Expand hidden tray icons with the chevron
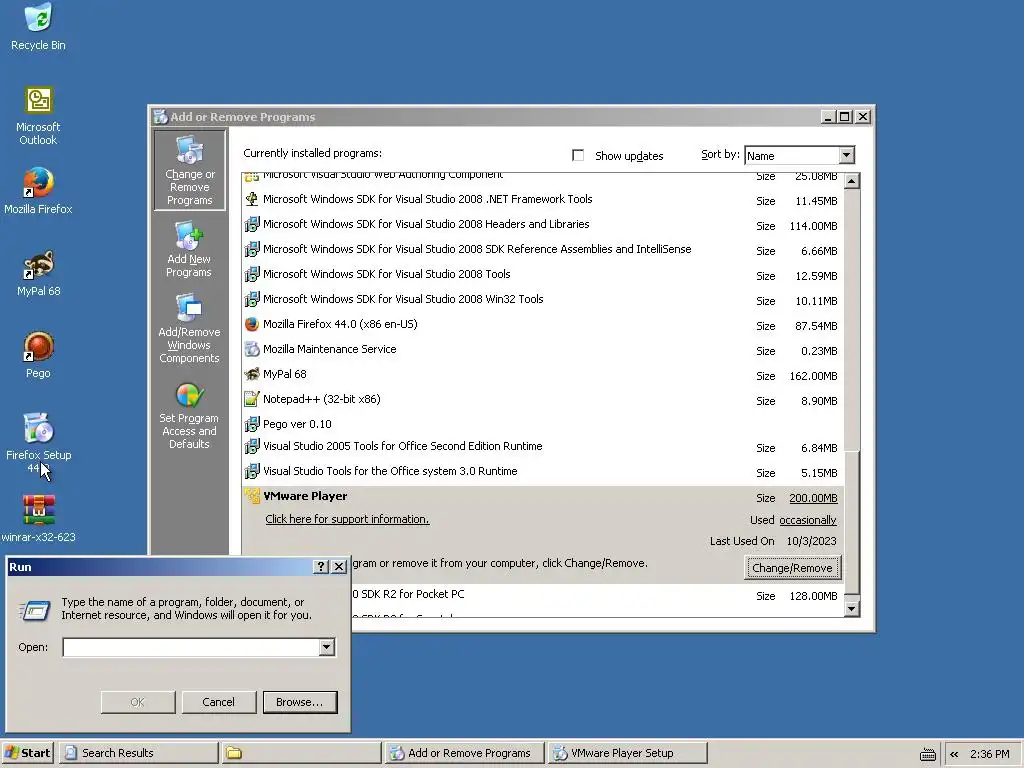Image resolution: width=1024 pixels, height=768 pixels. (x=954, y=754)
